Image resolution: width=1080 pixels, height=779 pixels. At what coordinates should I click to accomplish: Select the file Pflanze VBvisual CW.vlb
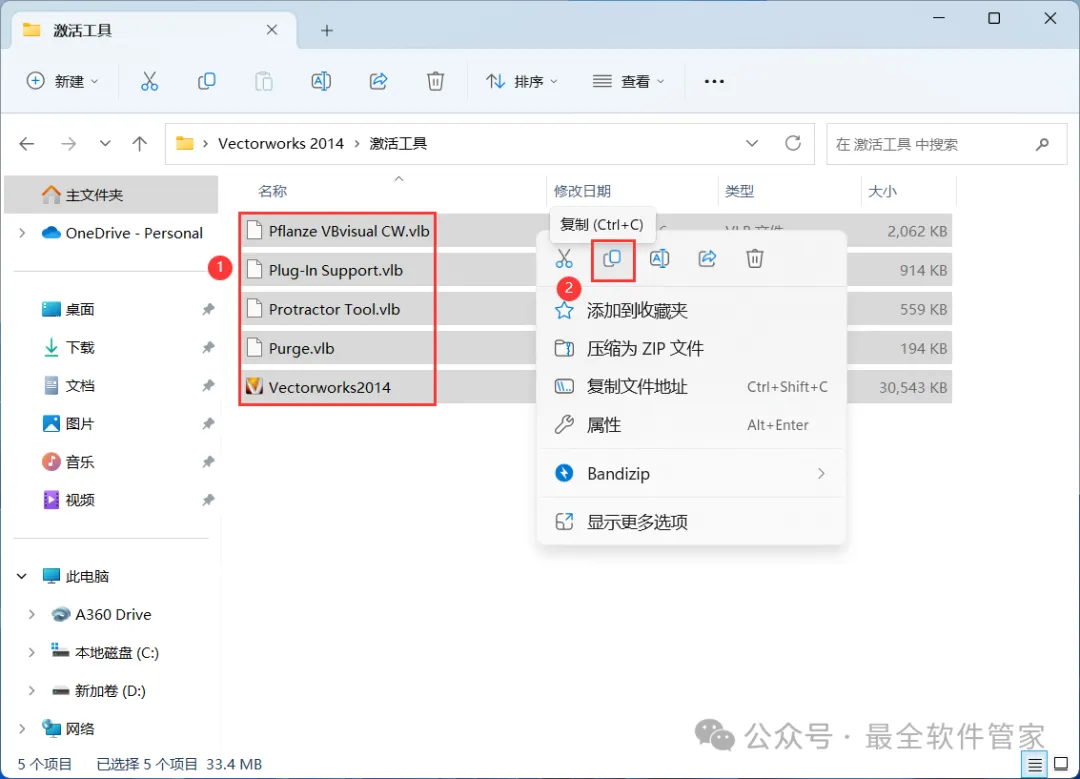(x=349, y=231)
